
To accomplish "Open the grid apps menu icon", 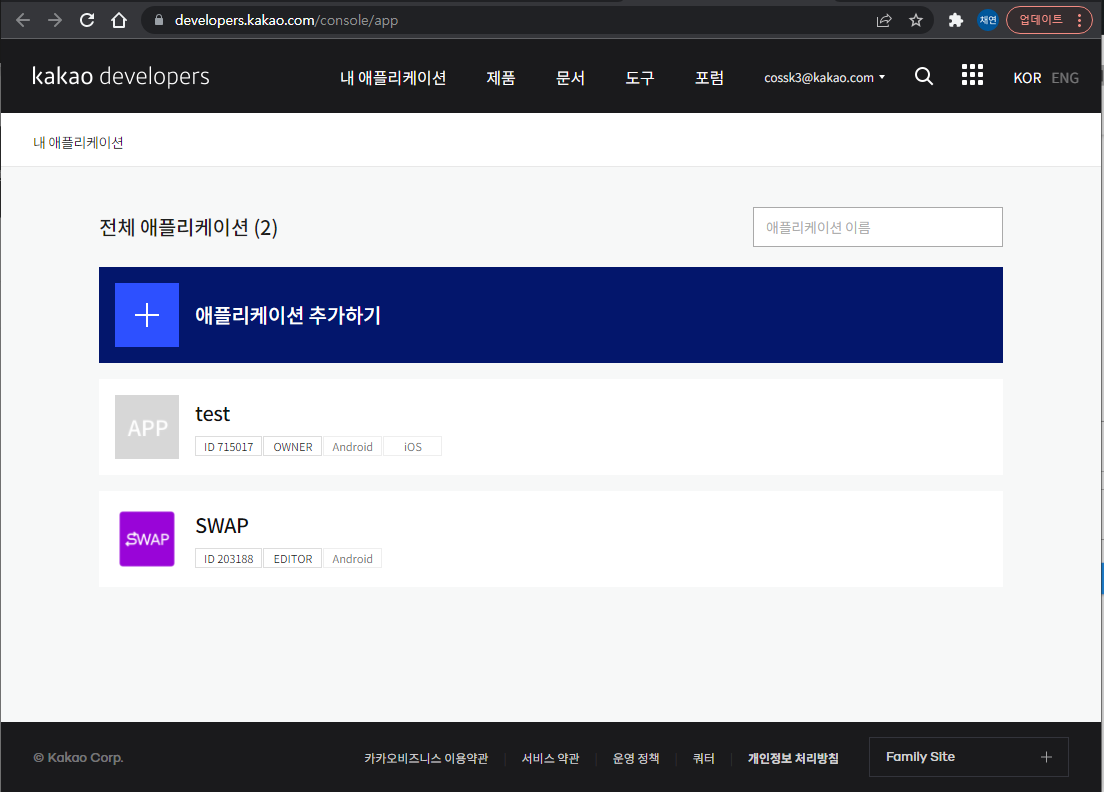I will tap(972, 75).
